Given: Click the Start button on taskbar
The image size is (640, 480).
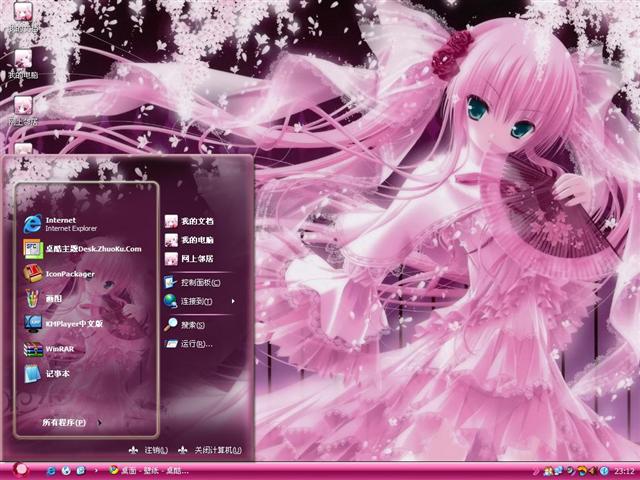Looking at the screenshot, I should pos(20,470).
